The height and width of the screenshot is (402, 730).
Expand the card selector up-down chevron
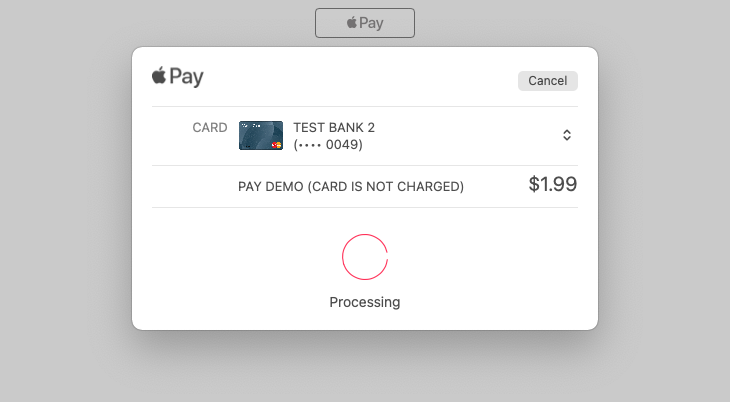(x=567, y=135)
